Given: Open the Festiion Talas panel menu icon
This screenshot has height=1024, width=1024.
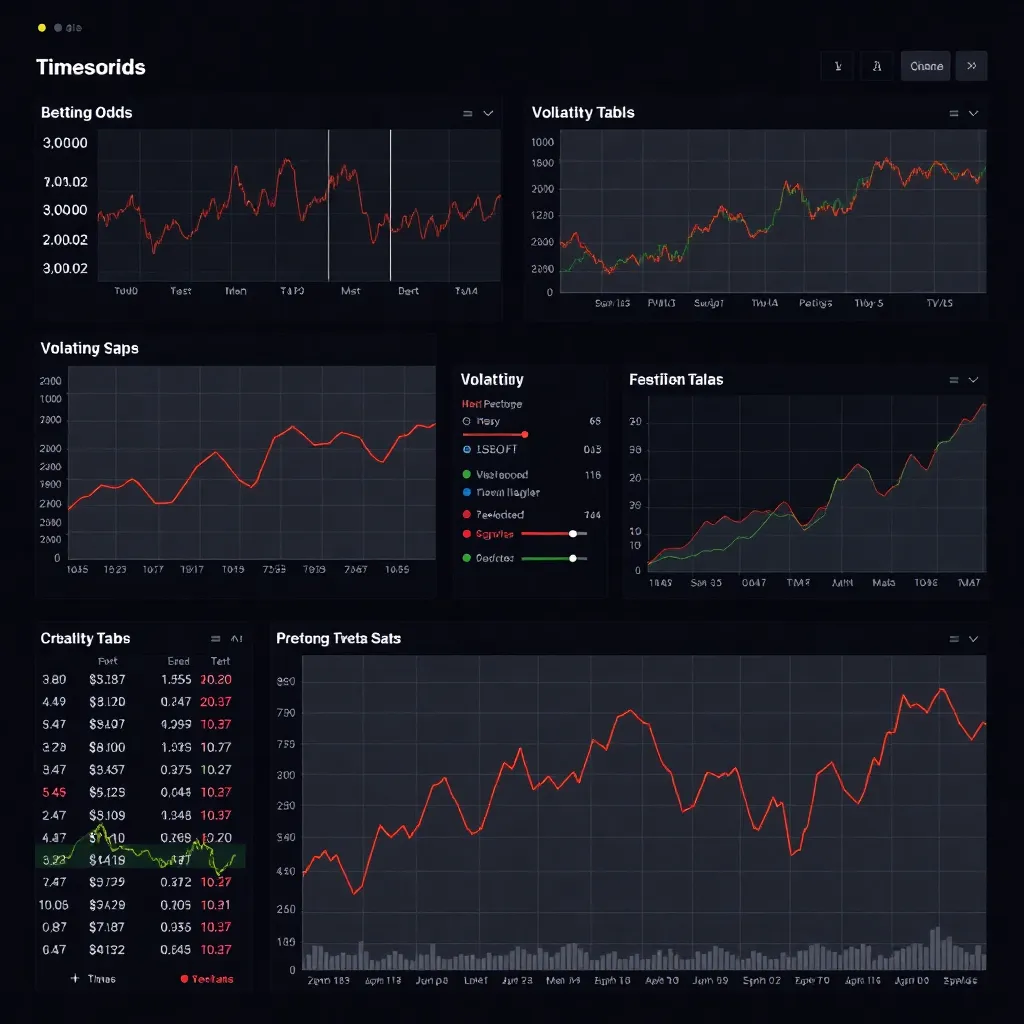Looking at the screenshot, I should 954,380.
